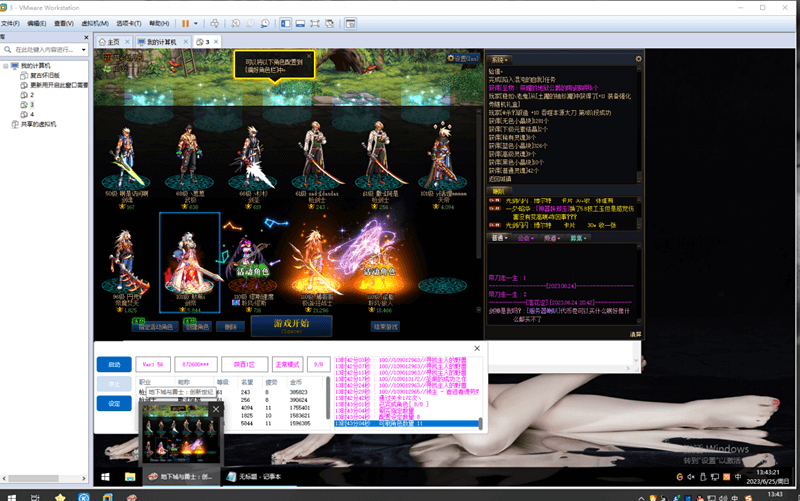
Task: Open the game settings gear (Esc) button
Action: click(463, 58)
